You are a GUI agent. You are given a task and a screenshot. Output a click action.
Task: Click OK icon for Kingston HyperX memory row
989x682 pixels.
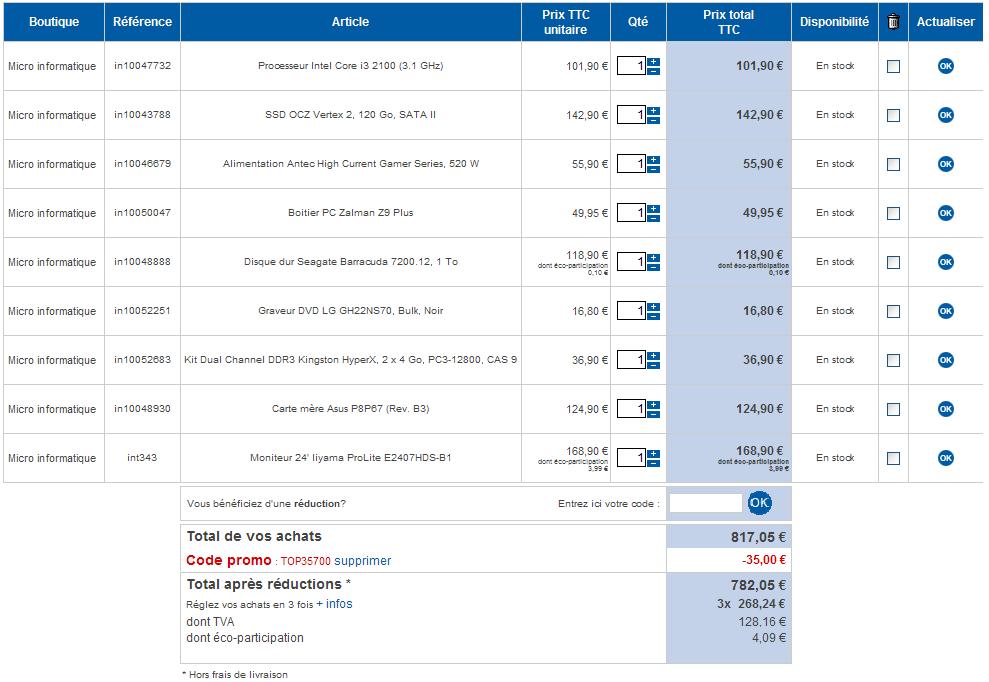[945, 360]
